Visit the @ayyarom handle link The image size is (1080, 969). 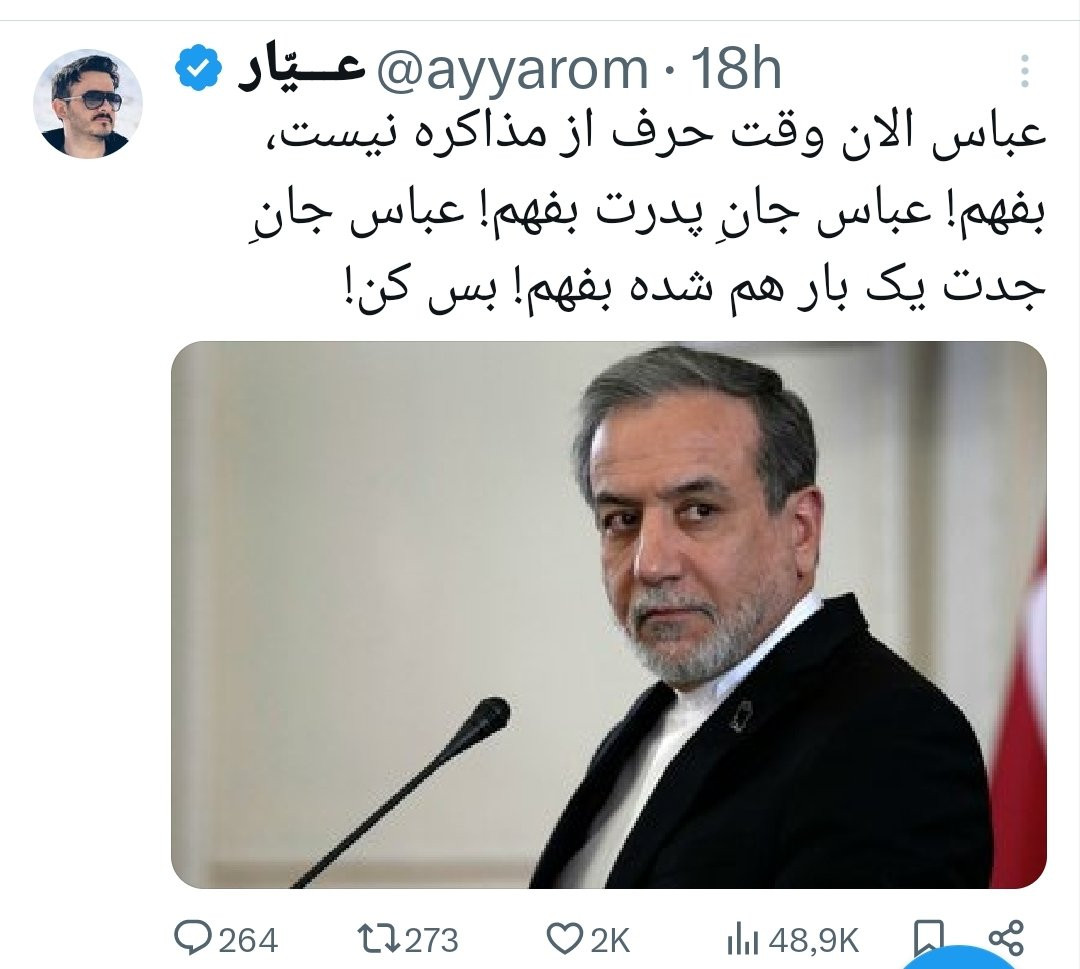(x=510, y=70)
